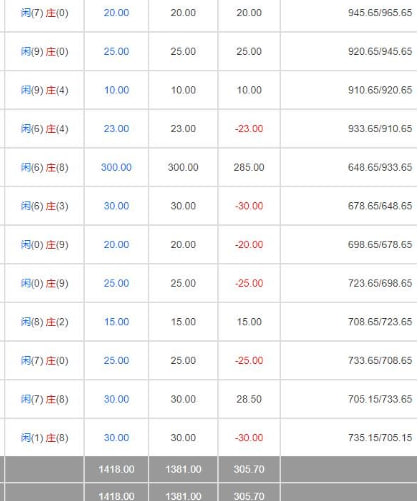The image size is (418, 501).
Task: Select result cell 闲(1) 庄(8)
Action: tap(44, 438)
